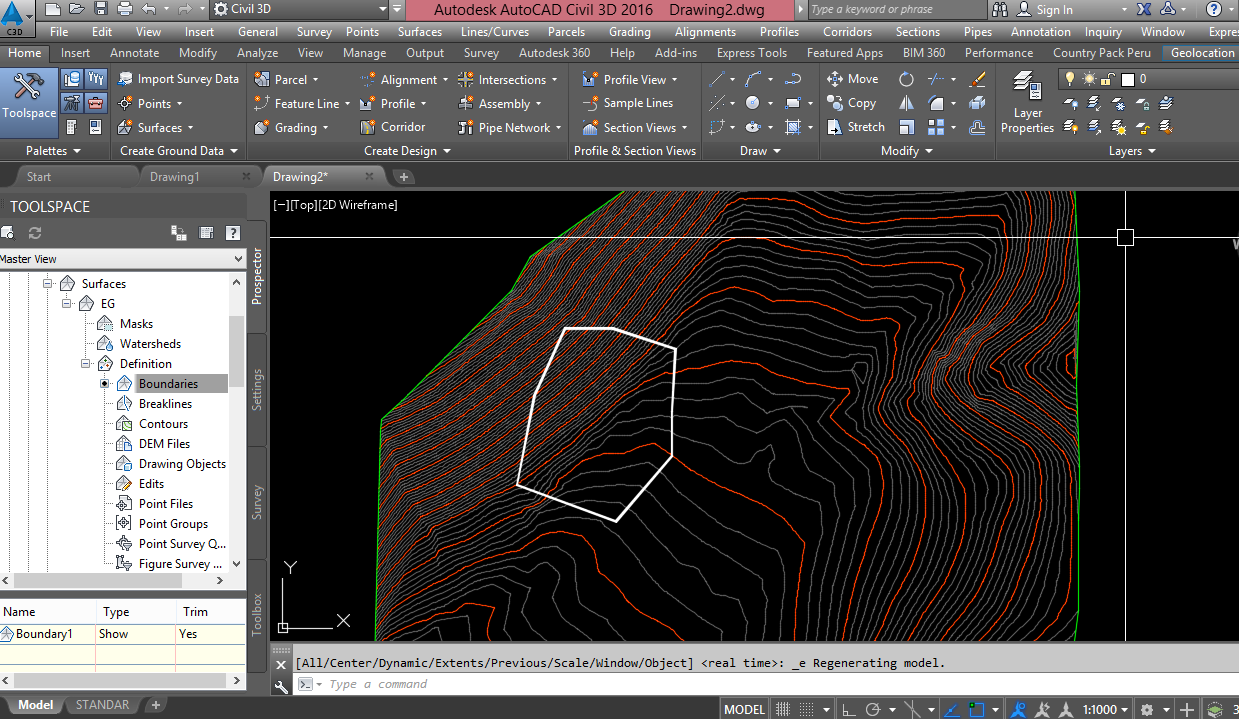Toggle layer 0 on/off lightbulb

pos(1069,79)
